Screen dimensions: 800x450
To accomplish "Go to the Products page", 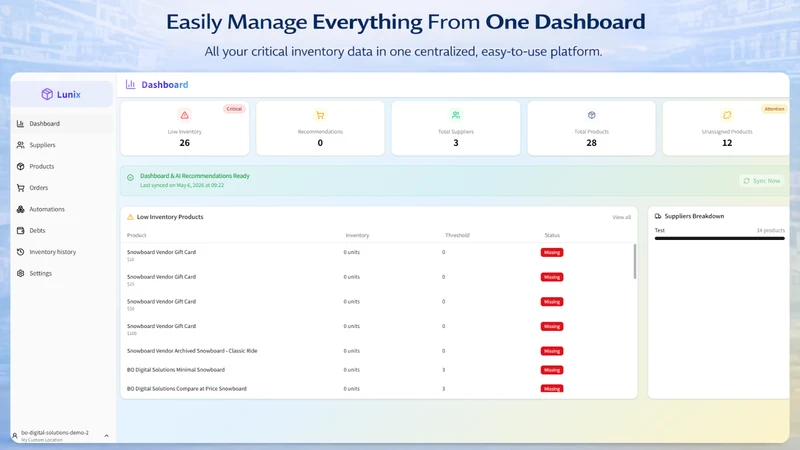I will (62, 166).
